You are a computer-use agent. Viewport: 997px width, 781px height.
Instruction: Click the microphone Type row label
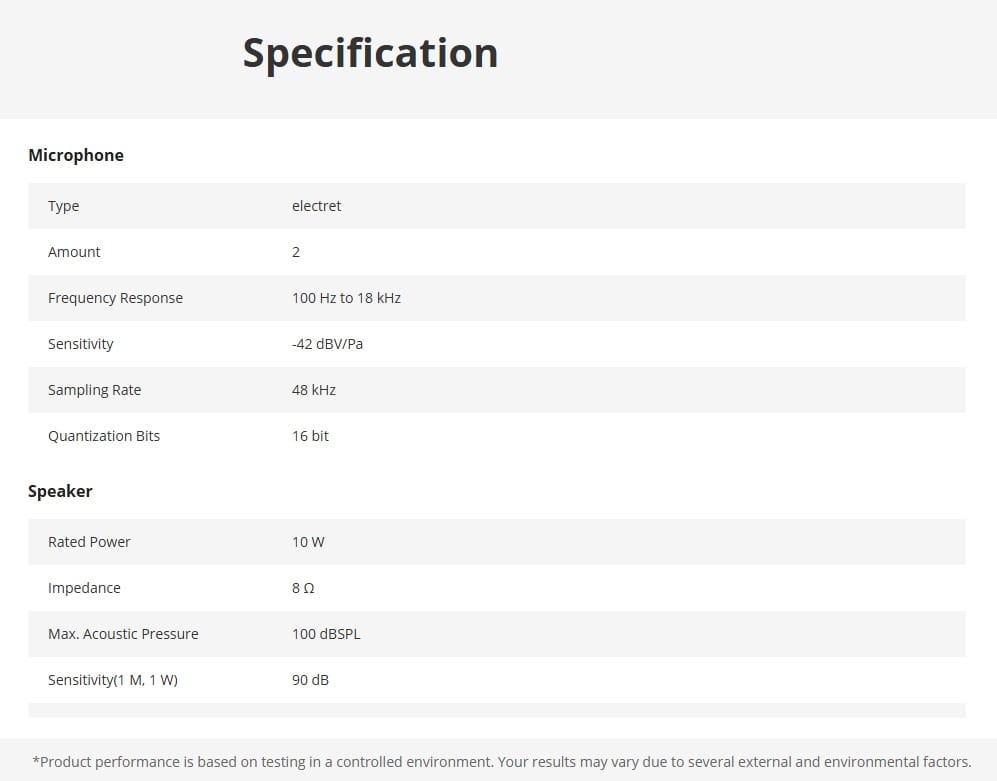coord(64,206)
